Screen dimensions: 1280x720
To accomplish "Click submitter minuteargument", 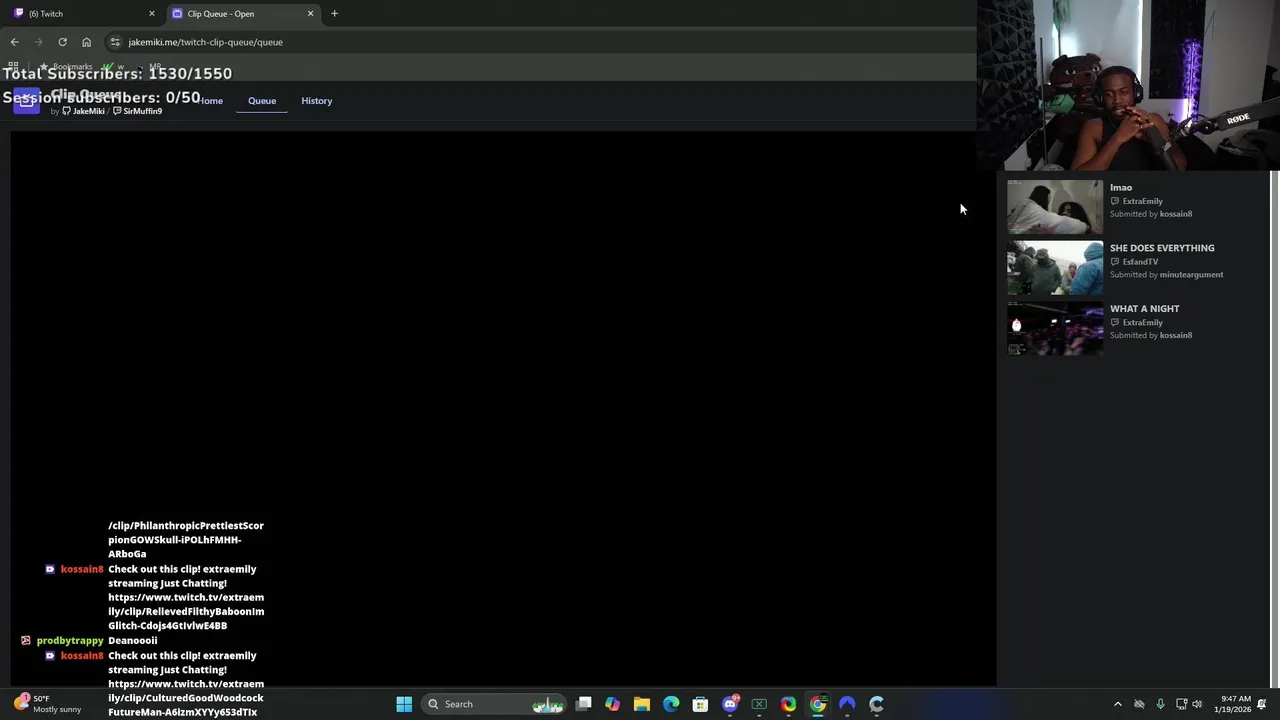I will click(1191, 274).
